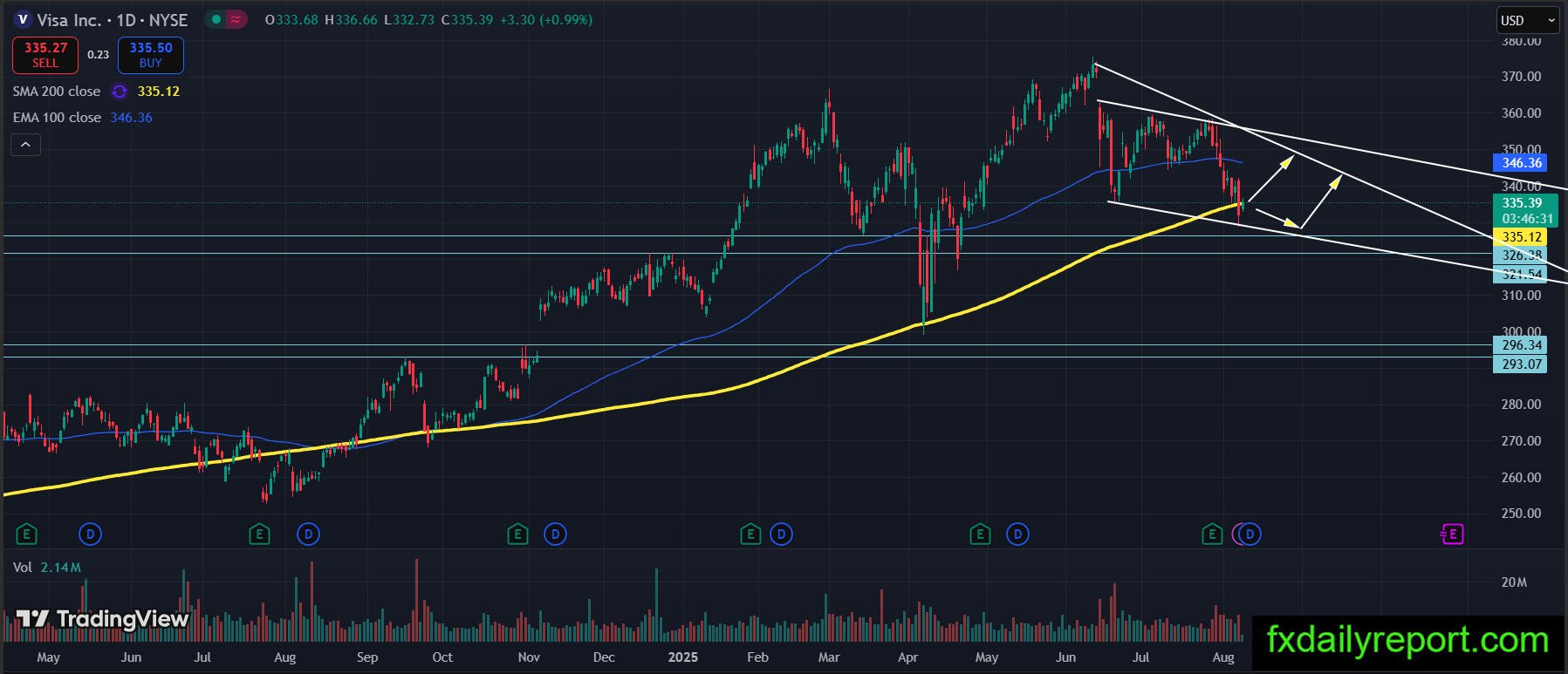1568x674 pixels.
Task: Click the Vol volume indicator label
Action: [22, 568]
